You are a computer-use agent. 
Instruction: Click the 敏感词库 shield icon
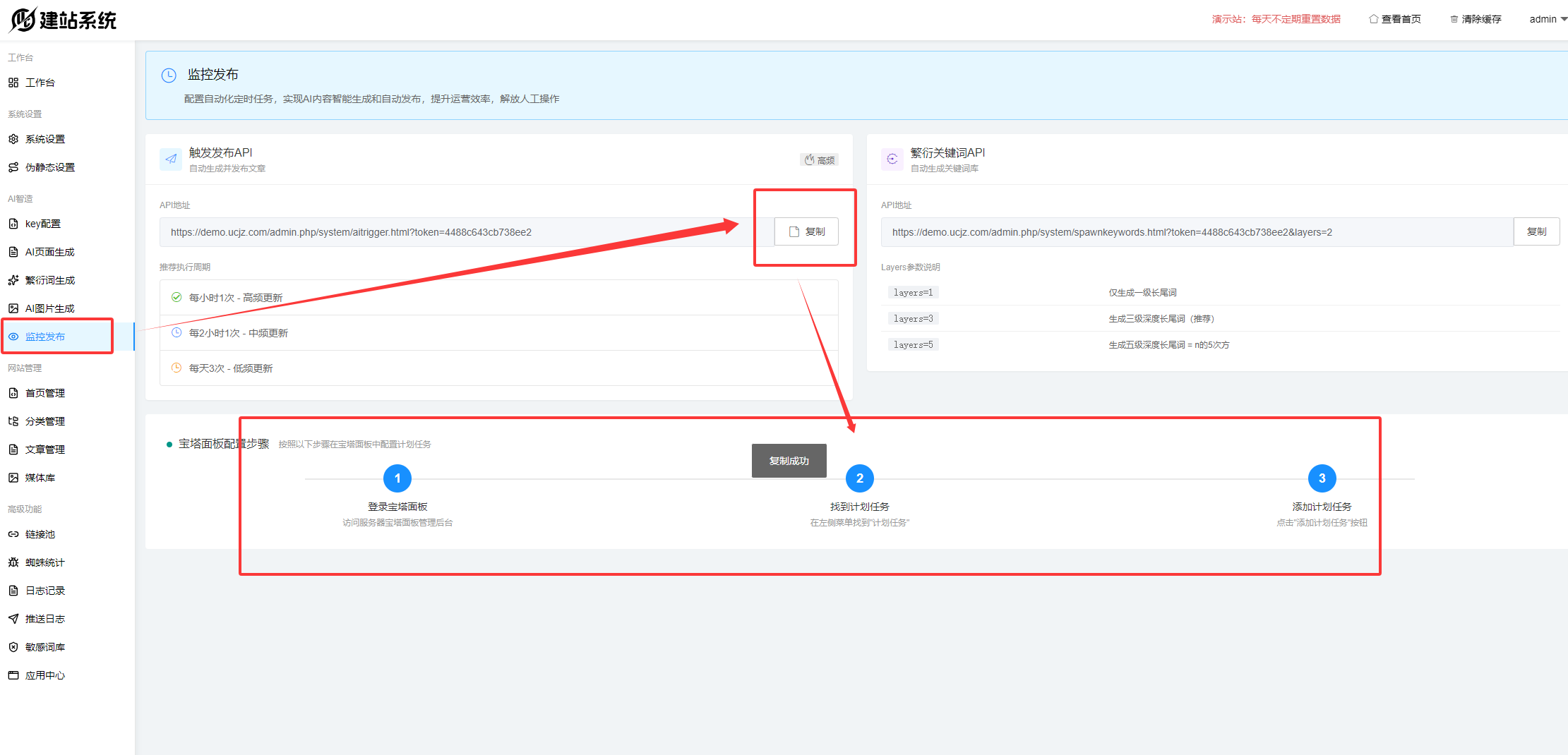pyautogui.click(x=13, y=647)
